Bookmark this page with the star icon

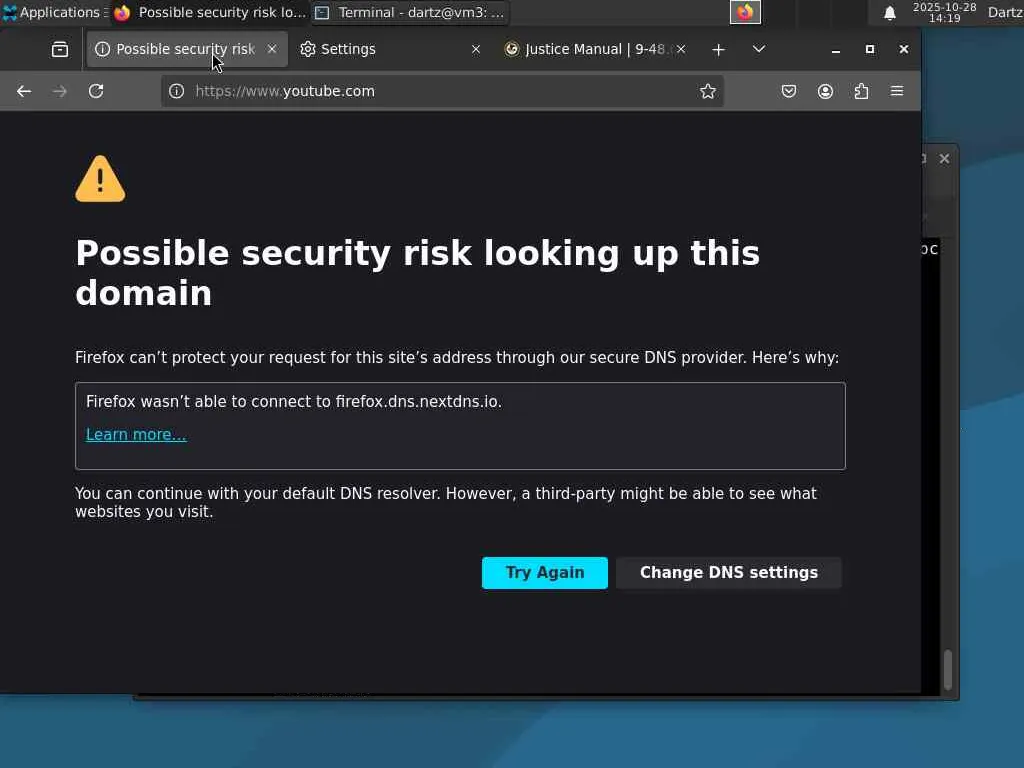pos(708,91)
